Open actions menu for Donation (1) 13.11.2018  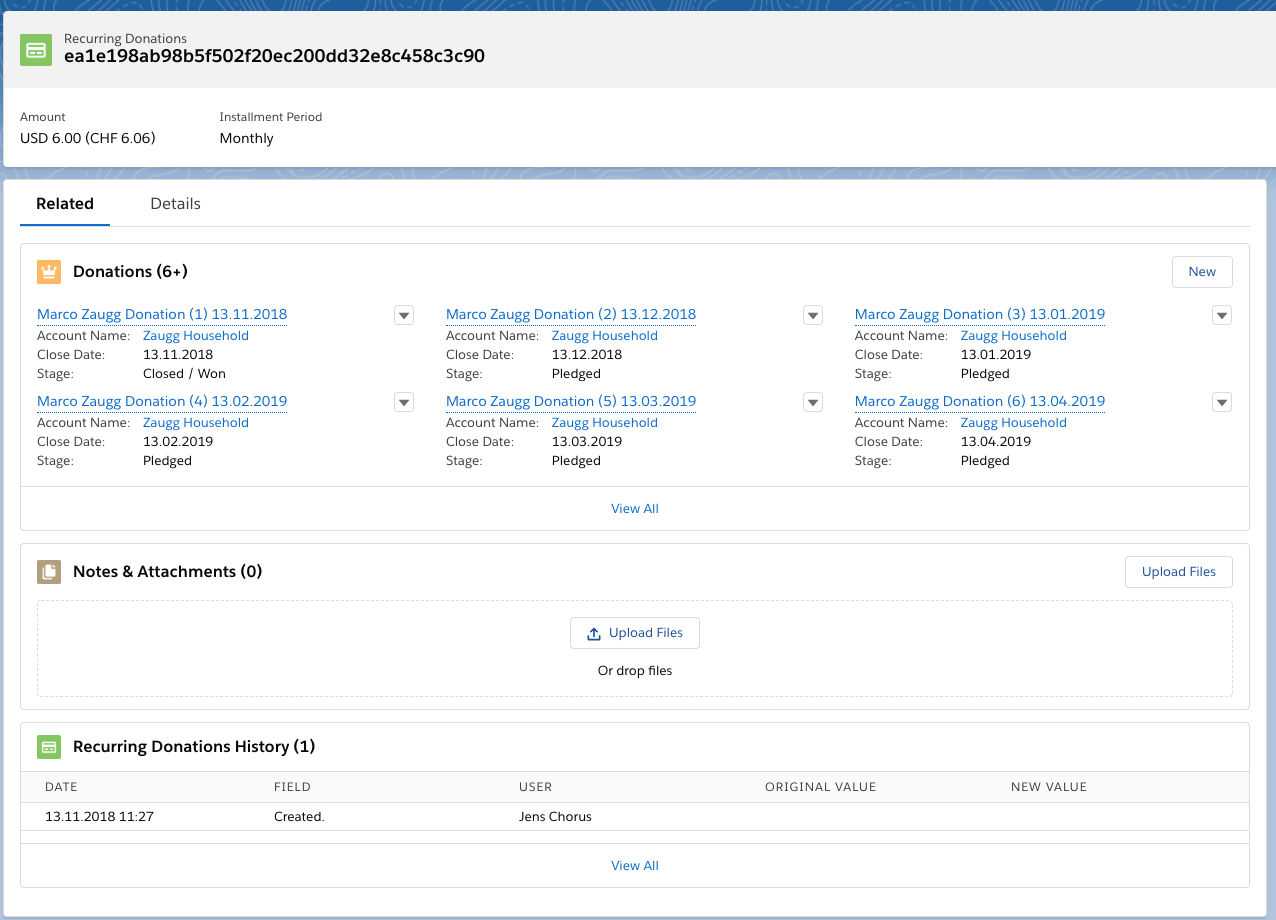404,315
